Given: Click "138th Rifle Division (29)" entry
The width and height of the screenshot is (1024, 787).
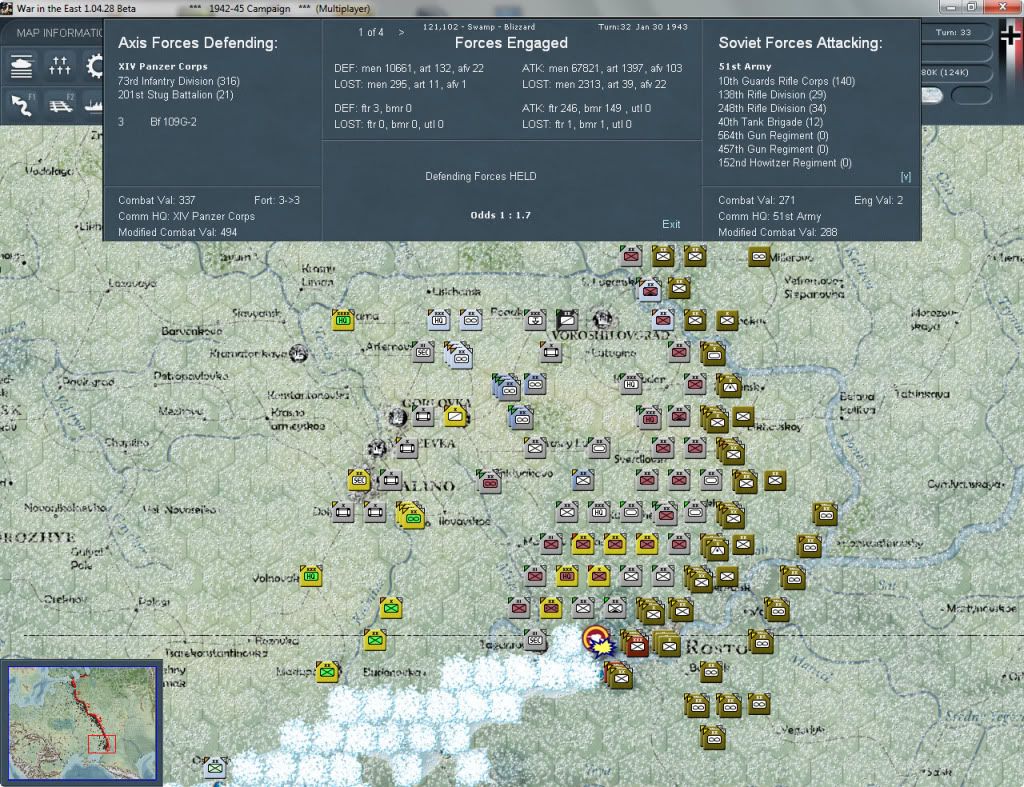Looking at the screenshot, I should 772,95.
